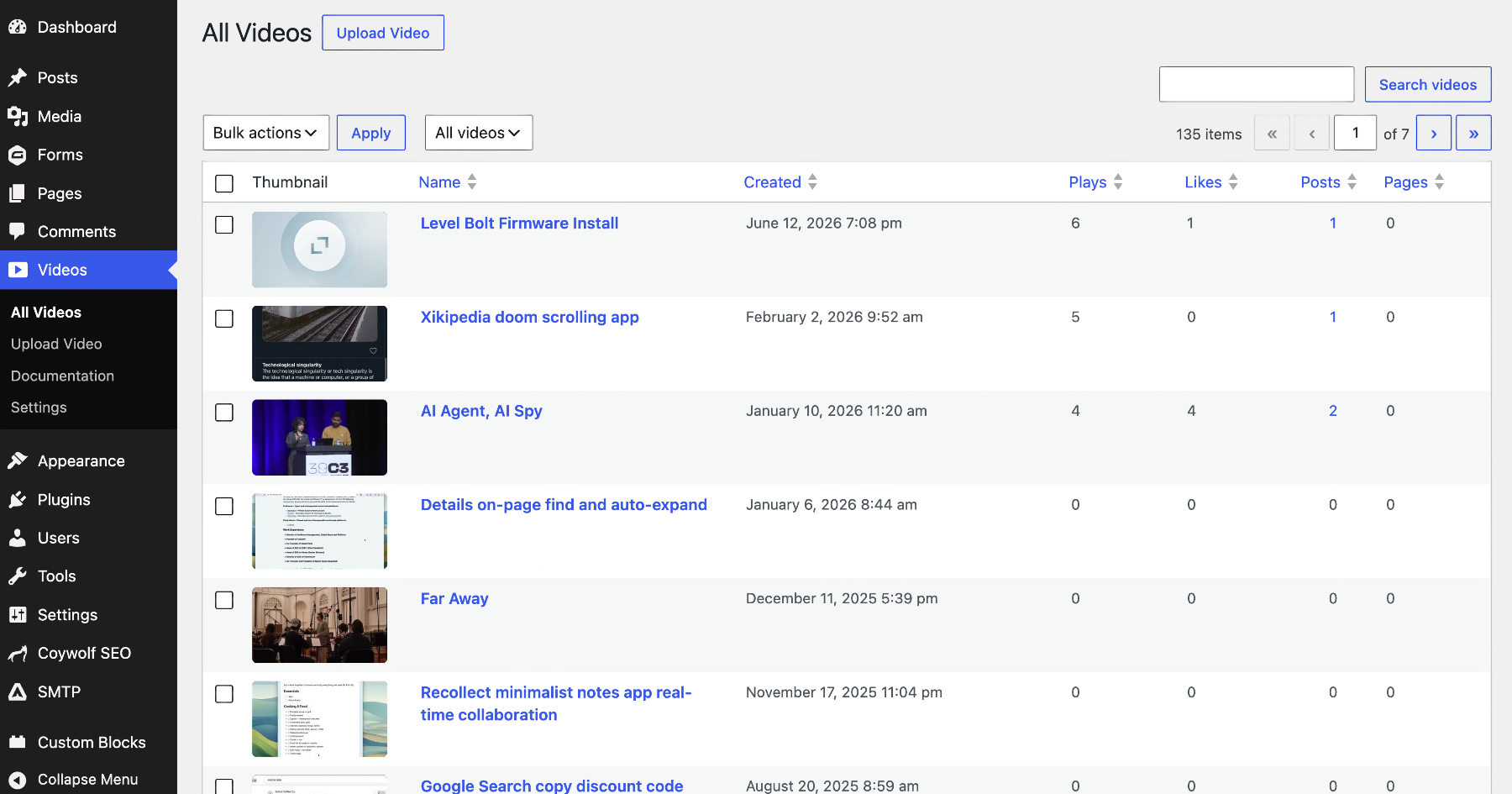Click the Users person icon

coord(18,538)
